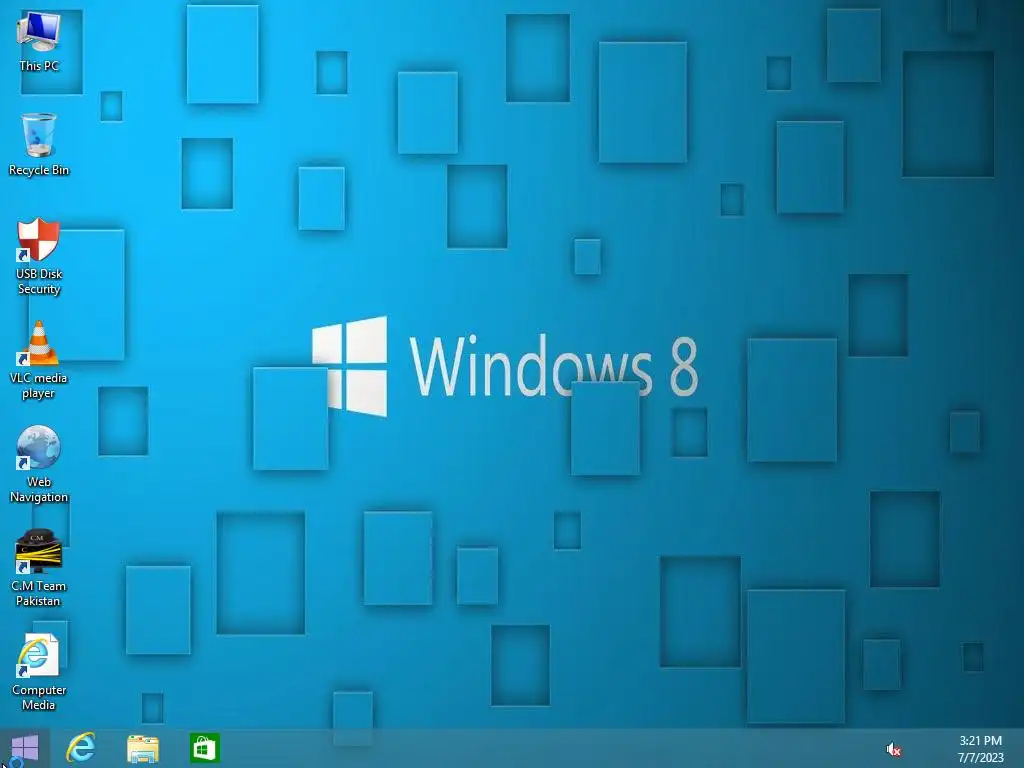The height and width of the screenshot is (768, 1024).
Task: Open the Windows Store taskbar icon
Action: point(204,748)
